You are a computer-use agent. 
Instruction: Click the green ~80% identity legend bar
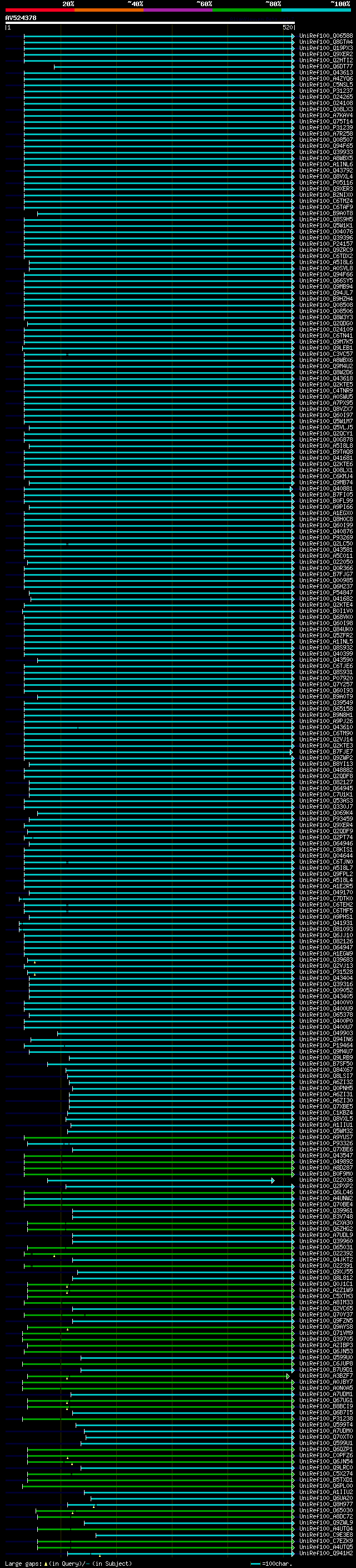pyautogui.click(x=247, y=10)
